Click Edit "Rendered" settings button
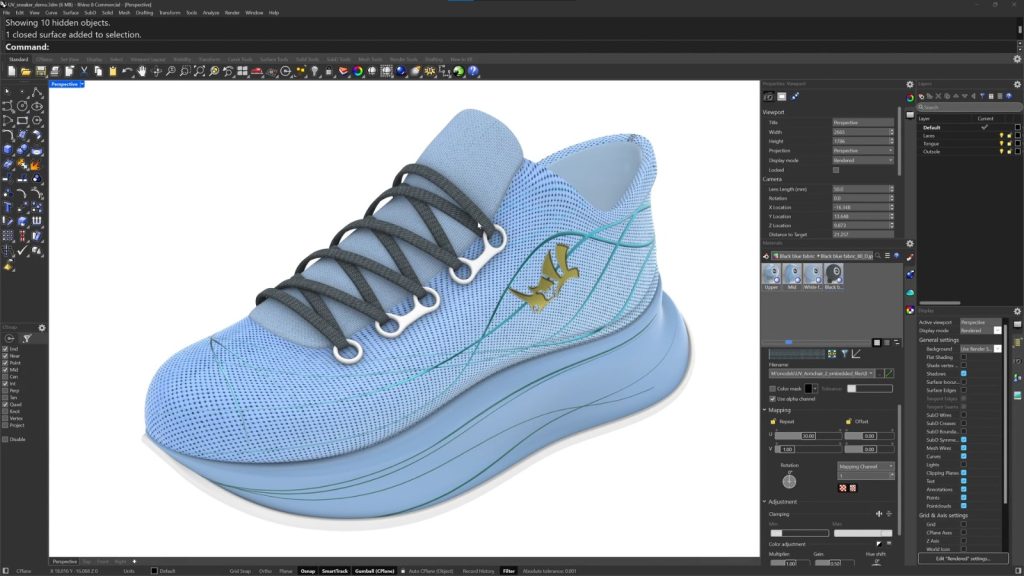Image resolution: width=1024 pixels, height=576 pixels. 963,559
